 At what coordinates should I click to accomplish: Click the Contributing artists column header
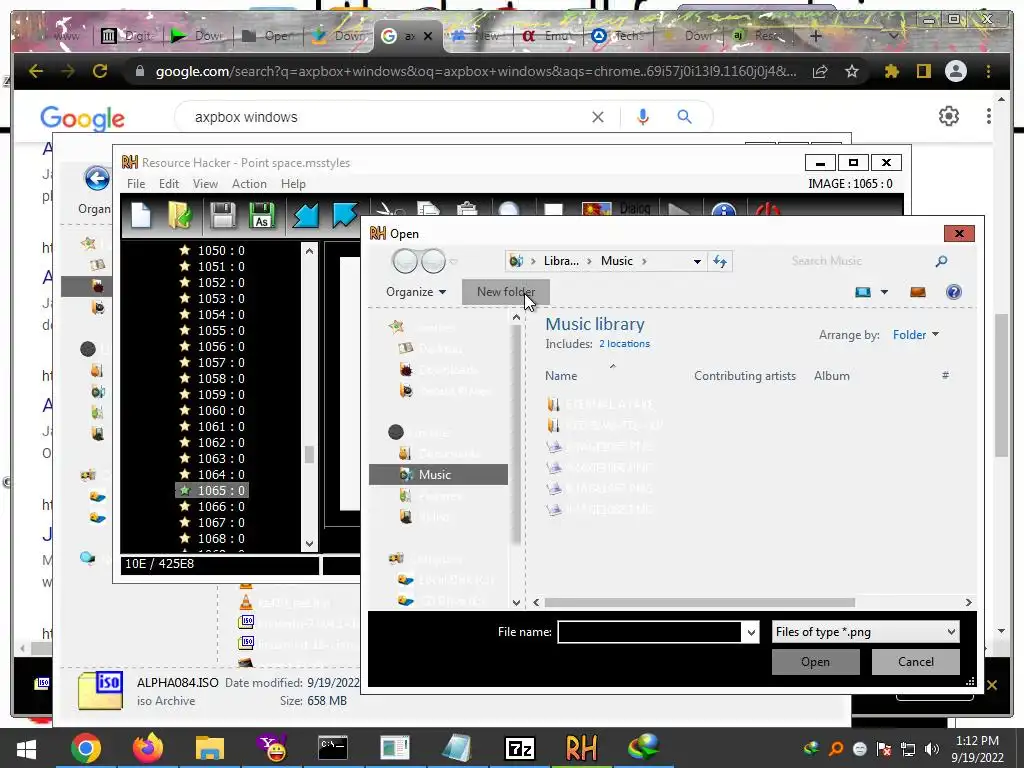pos(744,376)
